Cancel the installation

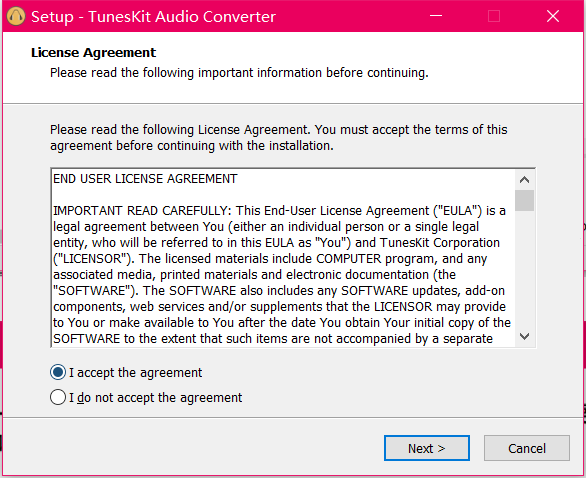[x=527, y=448]
